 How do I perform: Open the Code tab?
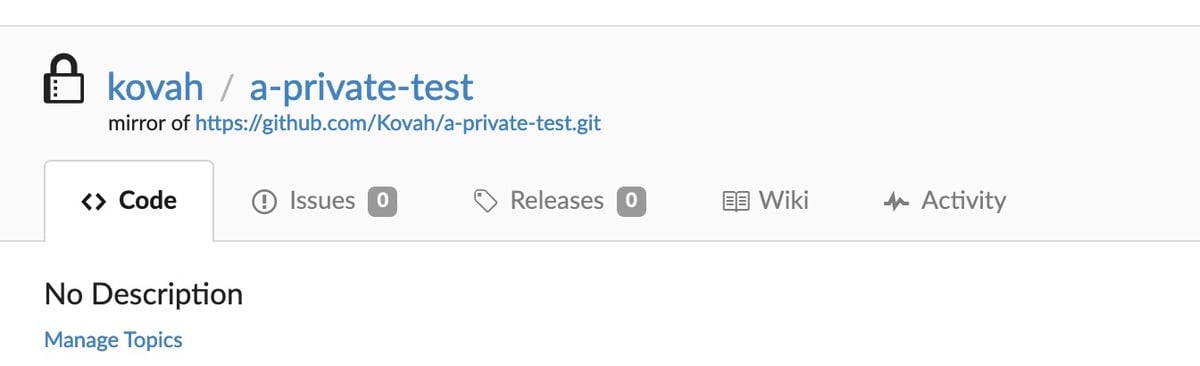click(129, 201)
